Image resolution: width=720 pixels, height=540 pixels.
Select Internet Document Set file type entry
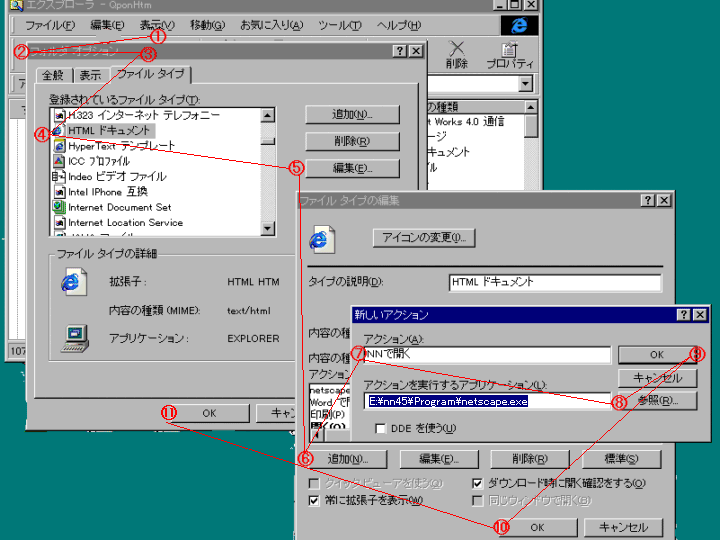point(119,207)
